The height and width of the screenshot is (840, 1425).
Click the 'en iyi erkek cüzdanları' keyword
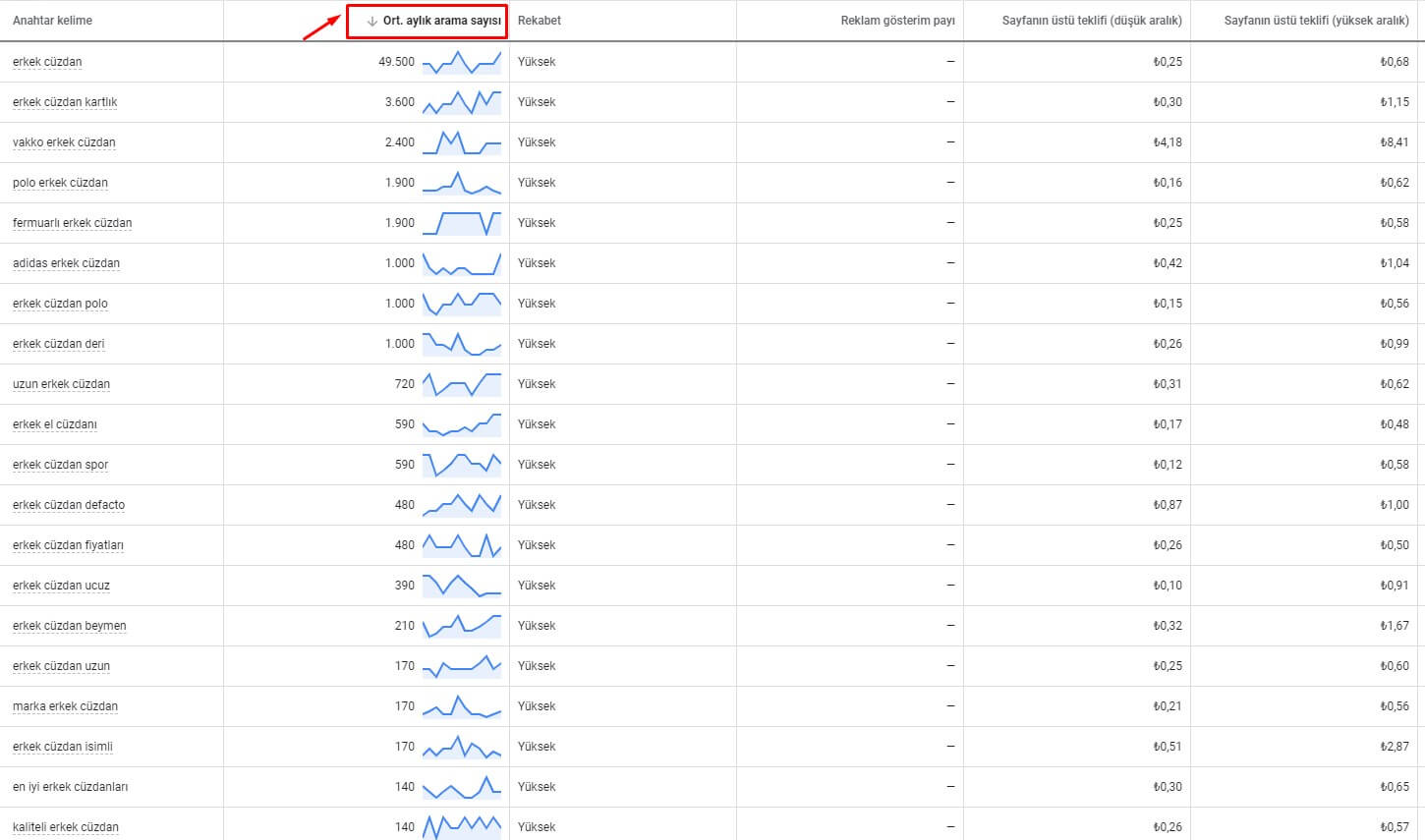coord(70,787)
